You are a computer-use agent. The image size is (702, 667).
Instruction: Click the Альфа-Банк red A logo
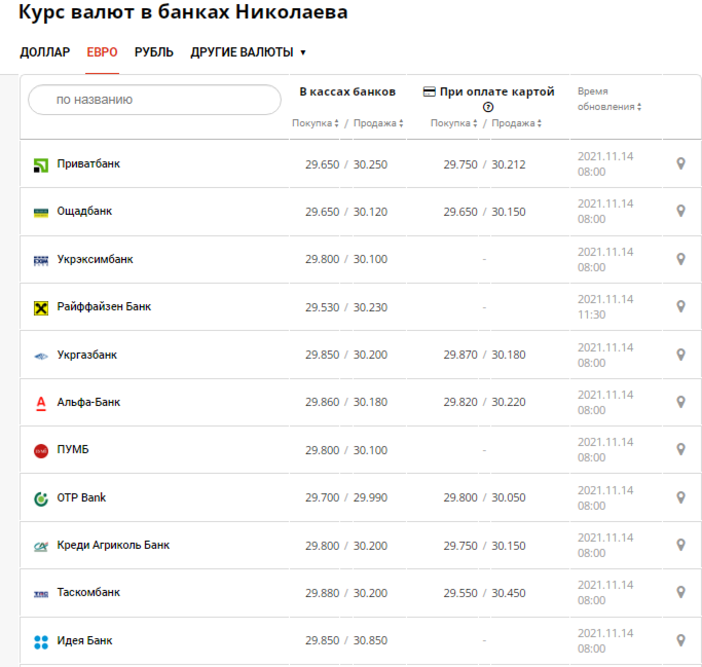click(41, 403)
